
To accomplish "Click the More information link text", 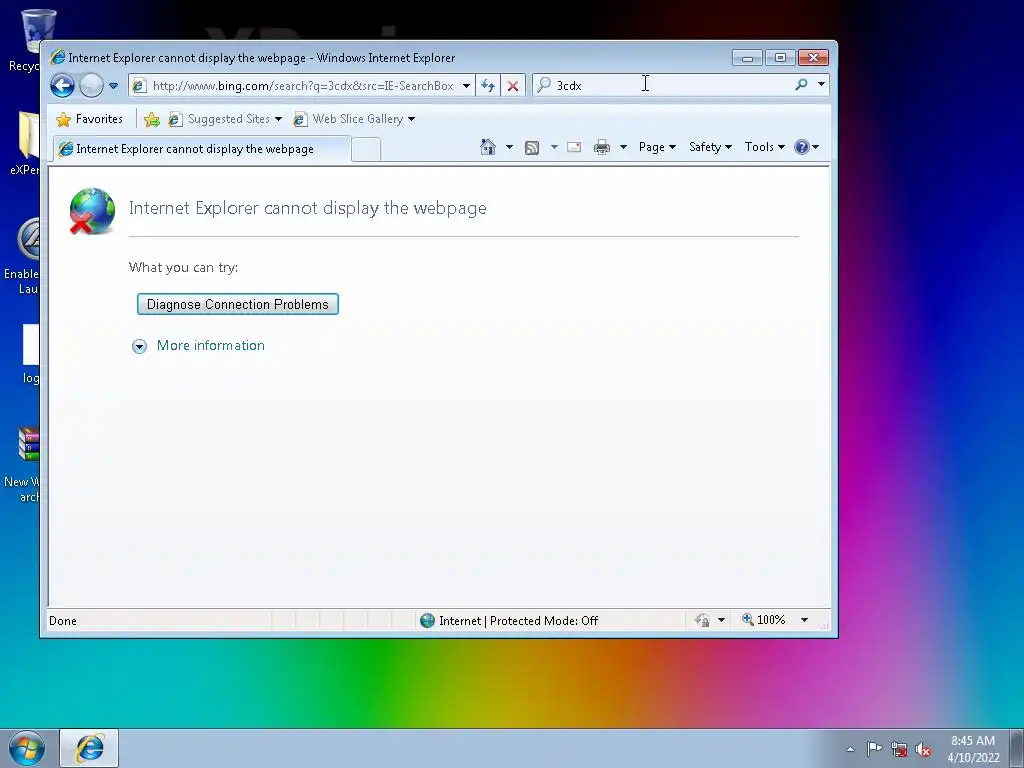I will tap(210, 345).
